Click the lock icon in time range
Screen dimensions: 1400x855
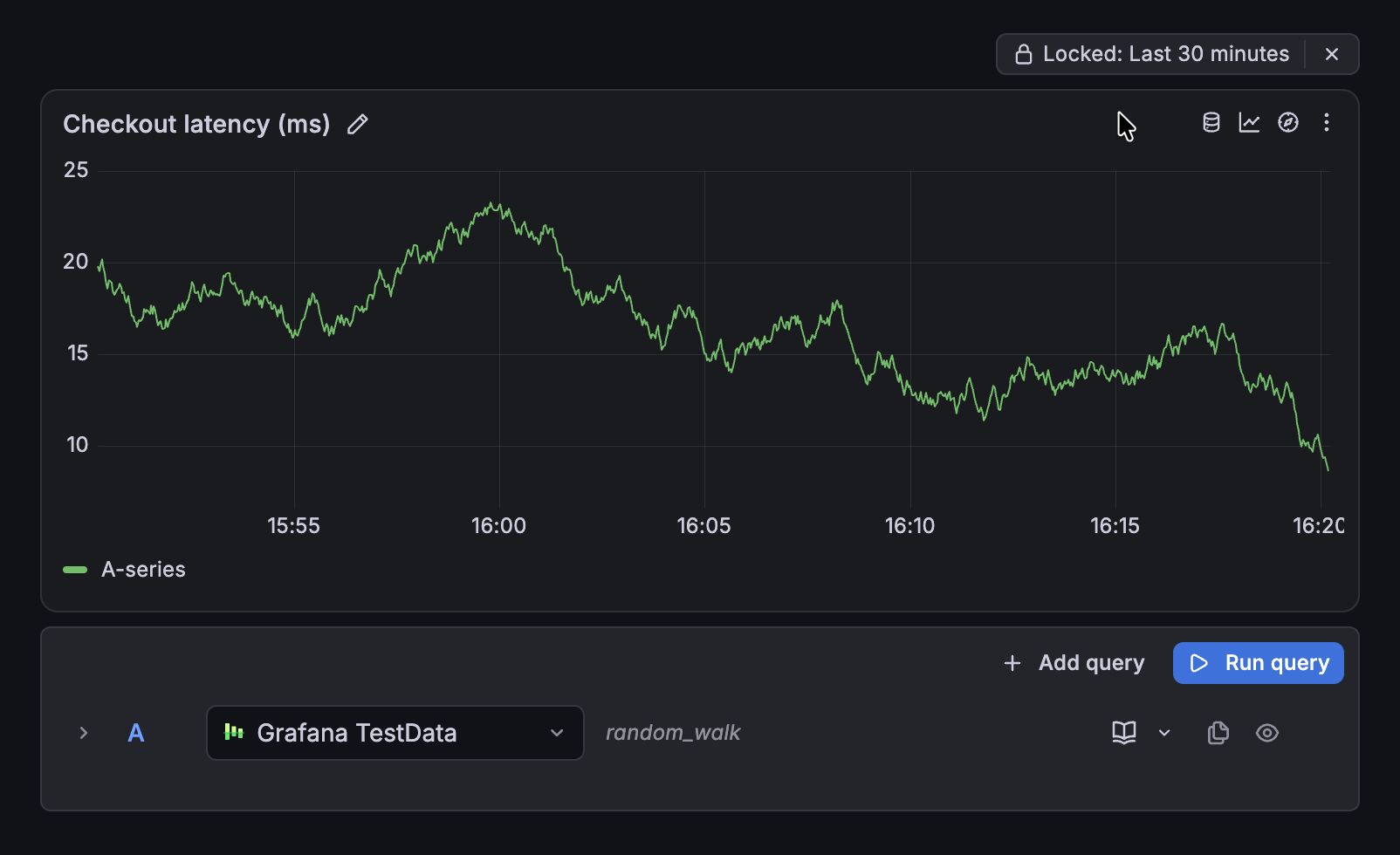pyautogui.click(x=1024, y=54)
